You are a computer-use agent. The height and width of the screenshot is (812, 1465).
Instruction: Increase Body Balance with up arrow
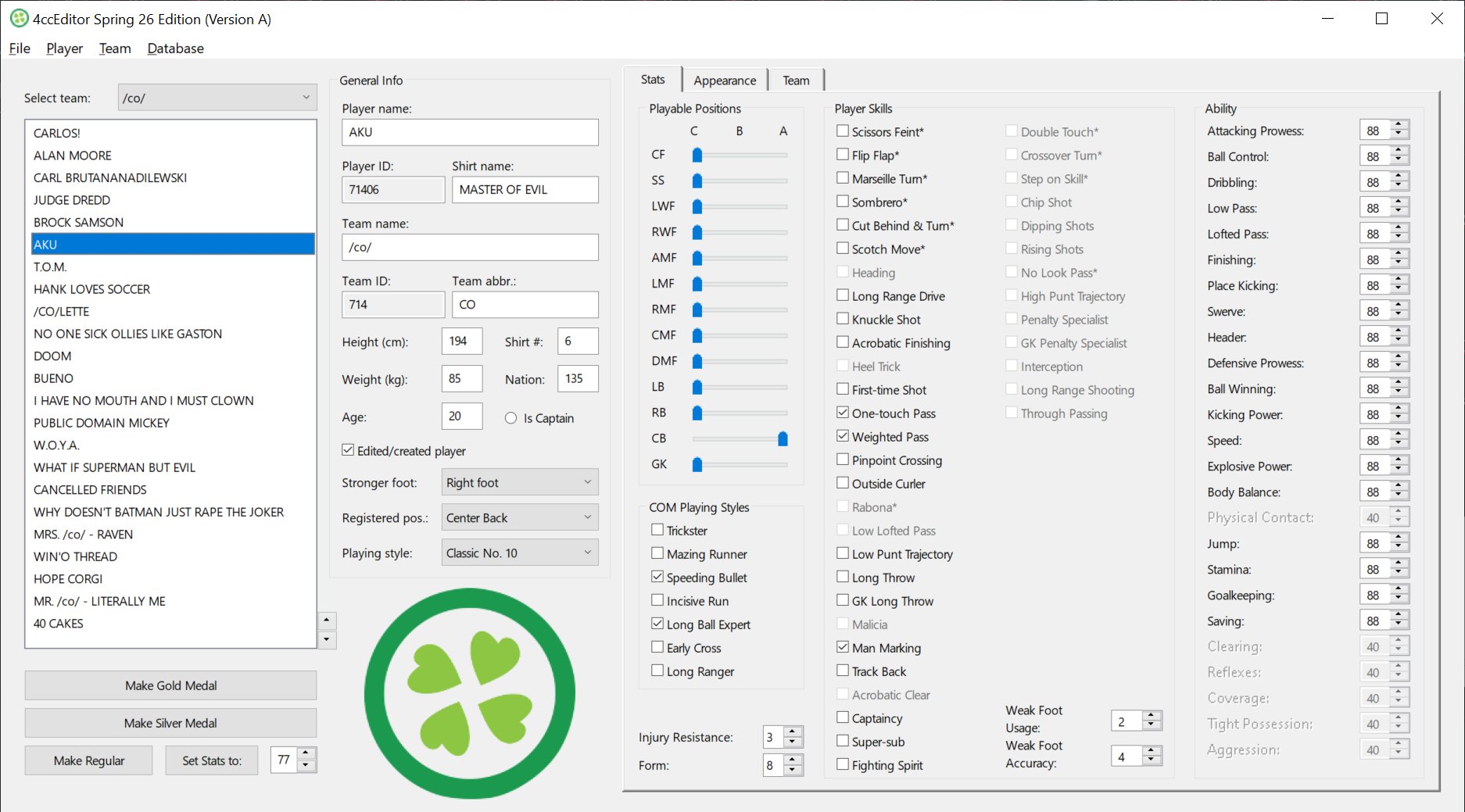(1400, 487)
